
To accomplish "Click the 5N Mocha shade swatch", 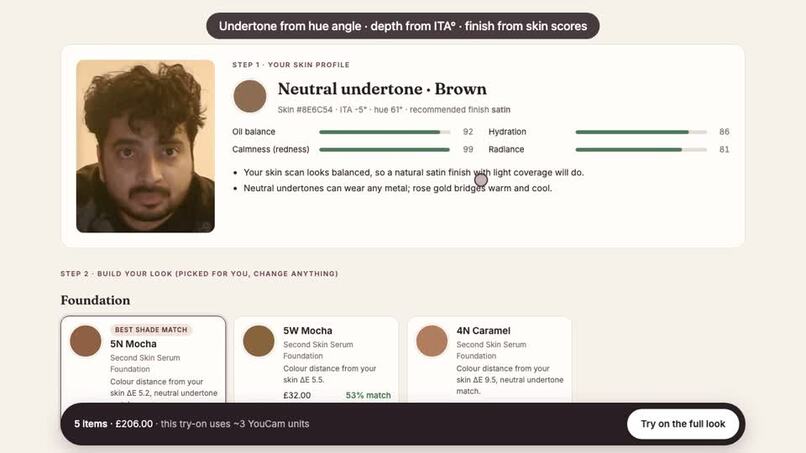I will pos(85,340).
